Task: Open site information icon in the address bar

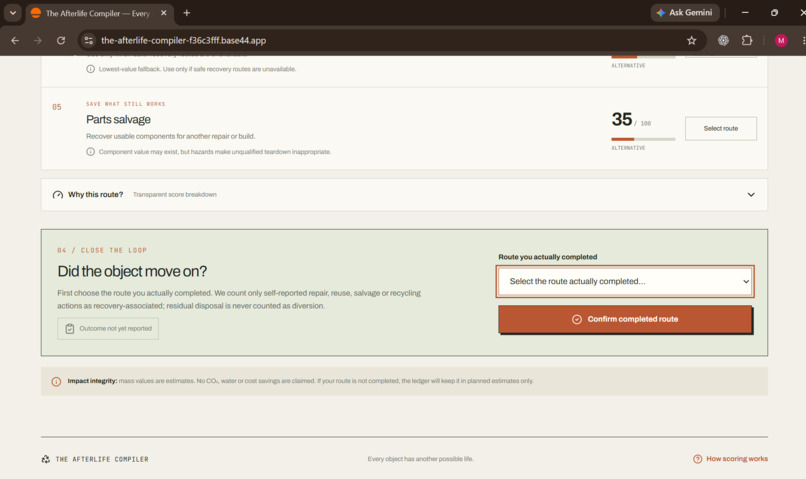Action: [88, 40]
